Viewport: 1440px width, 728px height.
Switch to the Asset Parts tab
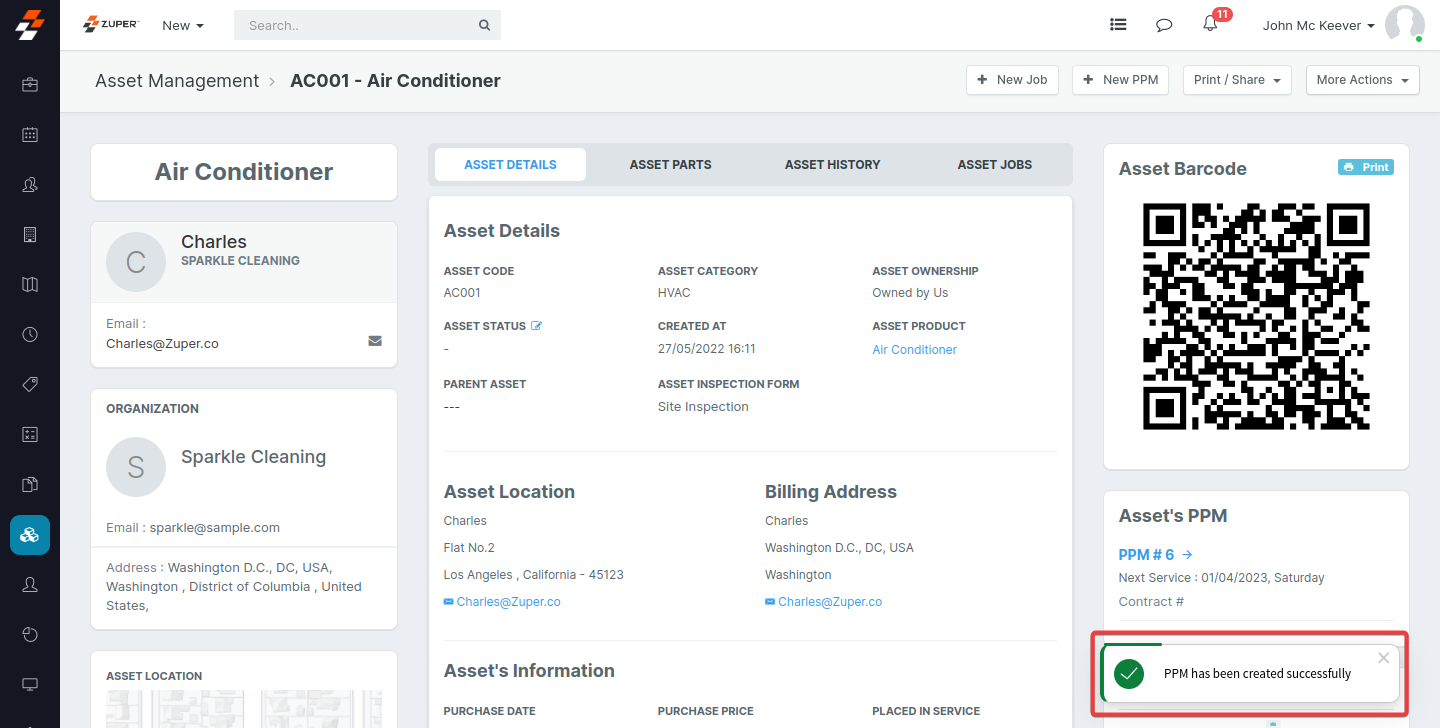670,165
